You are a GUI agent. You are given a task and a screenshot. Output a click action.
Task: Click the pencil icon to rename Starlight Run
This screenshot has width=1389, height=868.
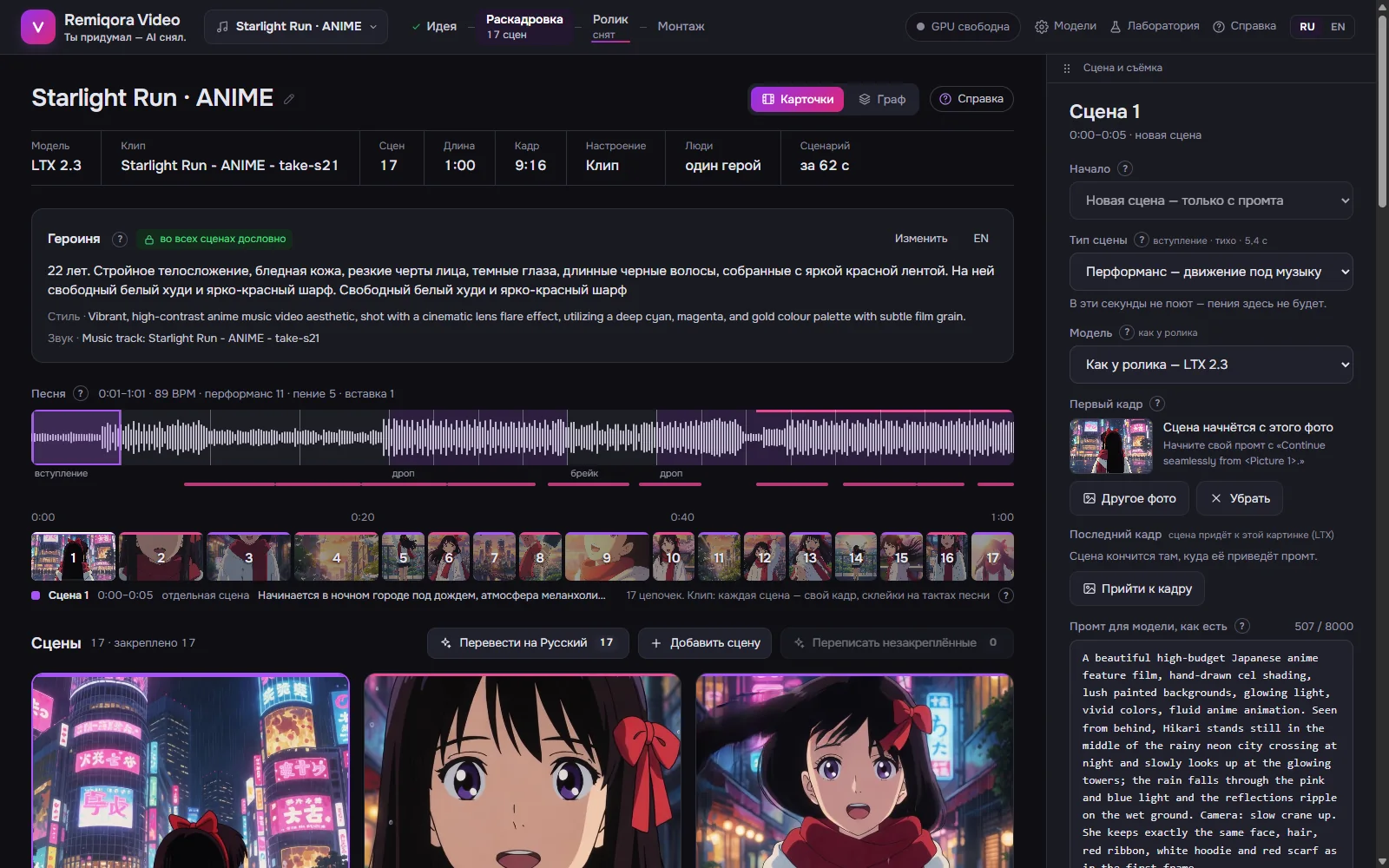(x=289, y=99)
